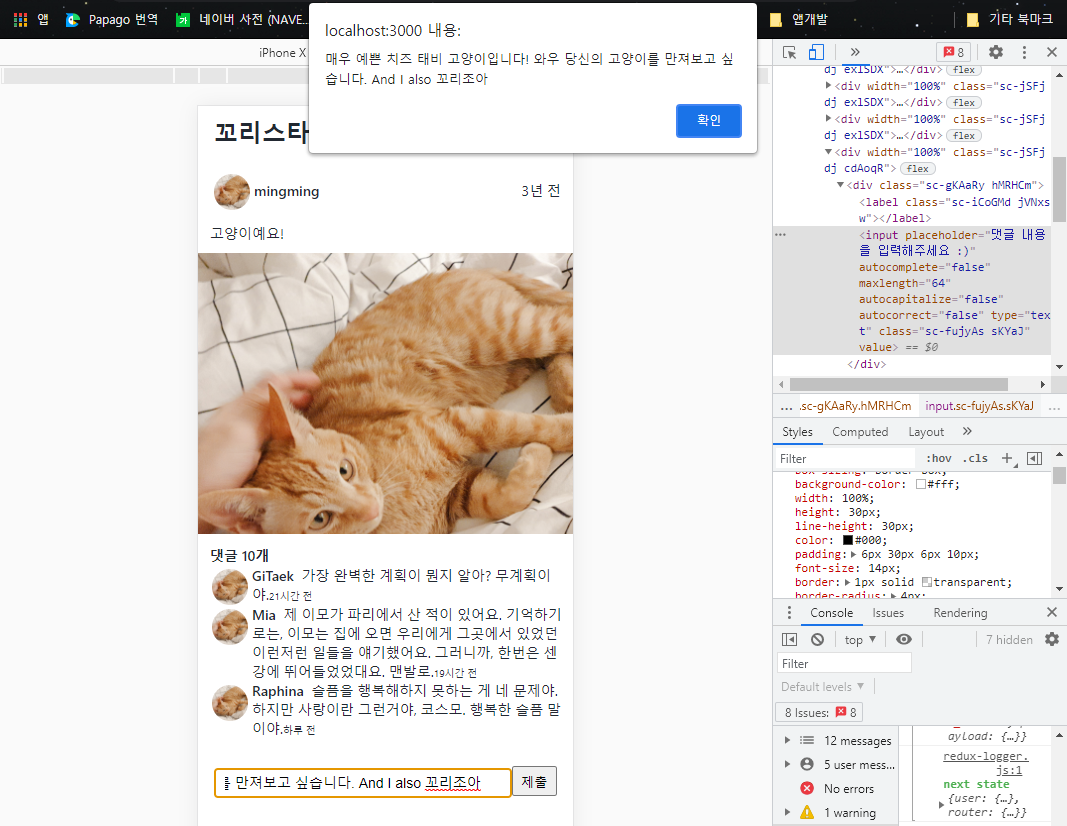Expand the div above dj exlSDX first row

pyautogui.click(x=828, y=86)
